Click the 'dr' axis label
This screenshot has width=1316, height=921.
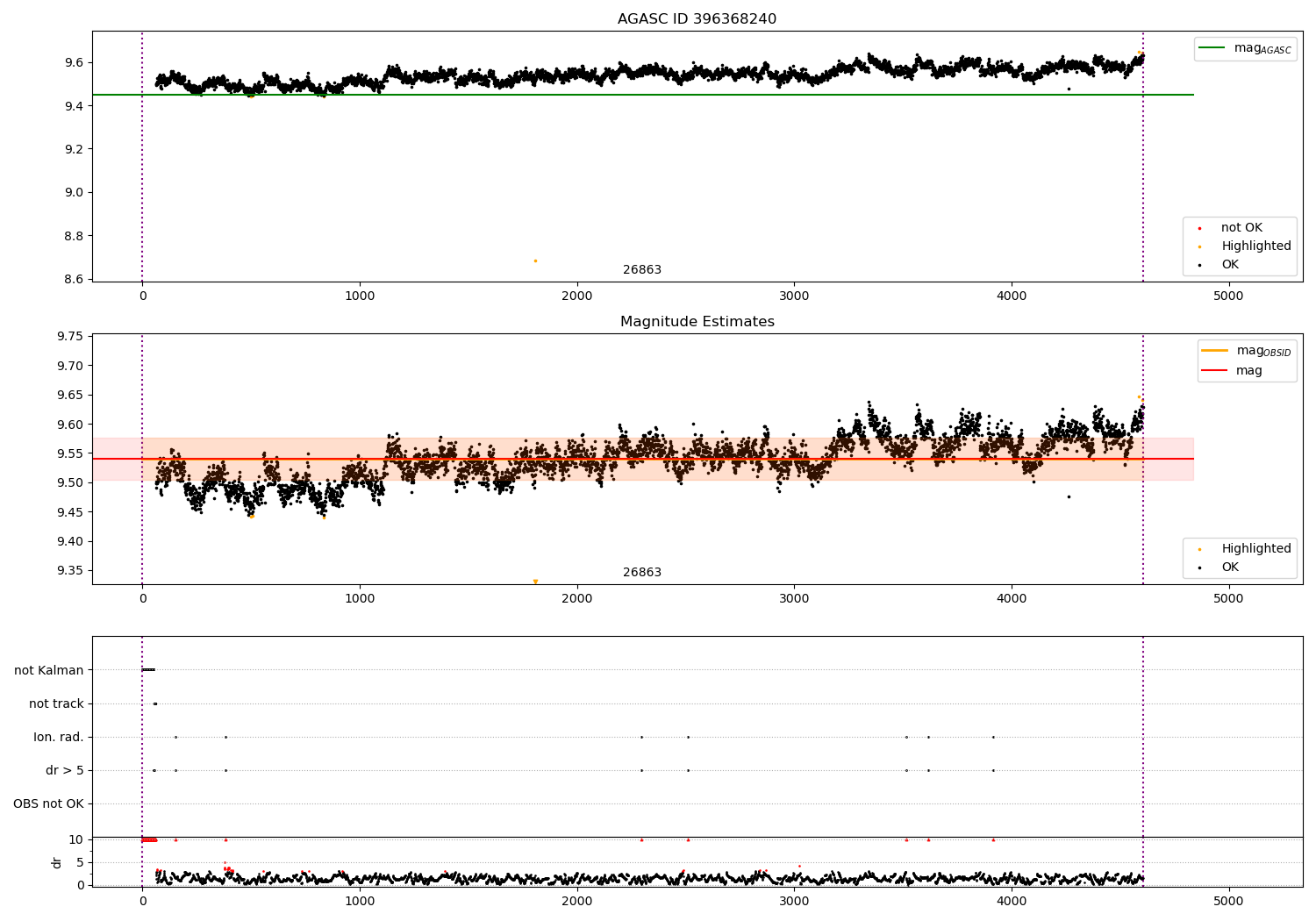coord(57,862)
